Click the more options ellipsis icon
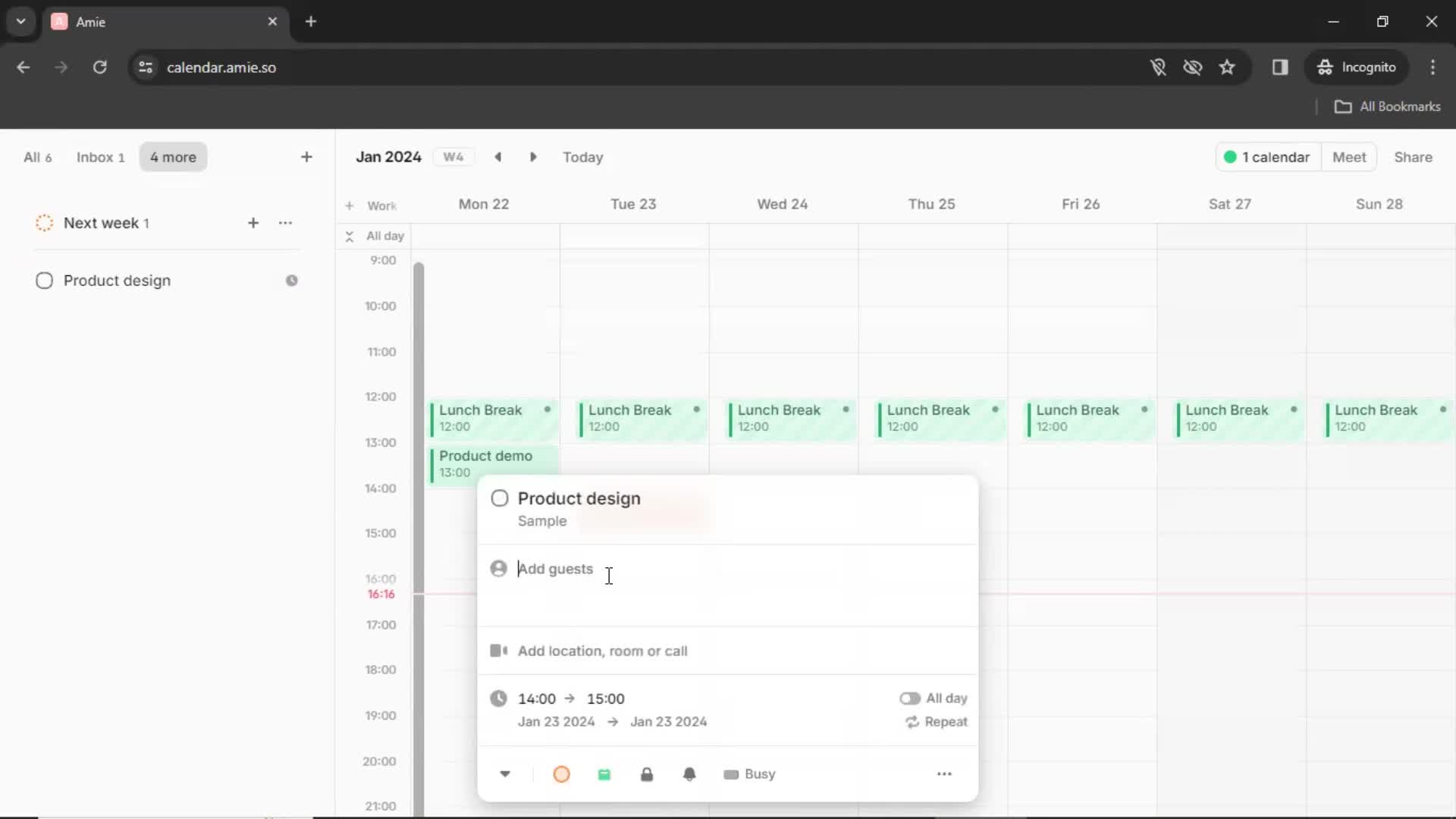1456x819 pixels. 944,774
